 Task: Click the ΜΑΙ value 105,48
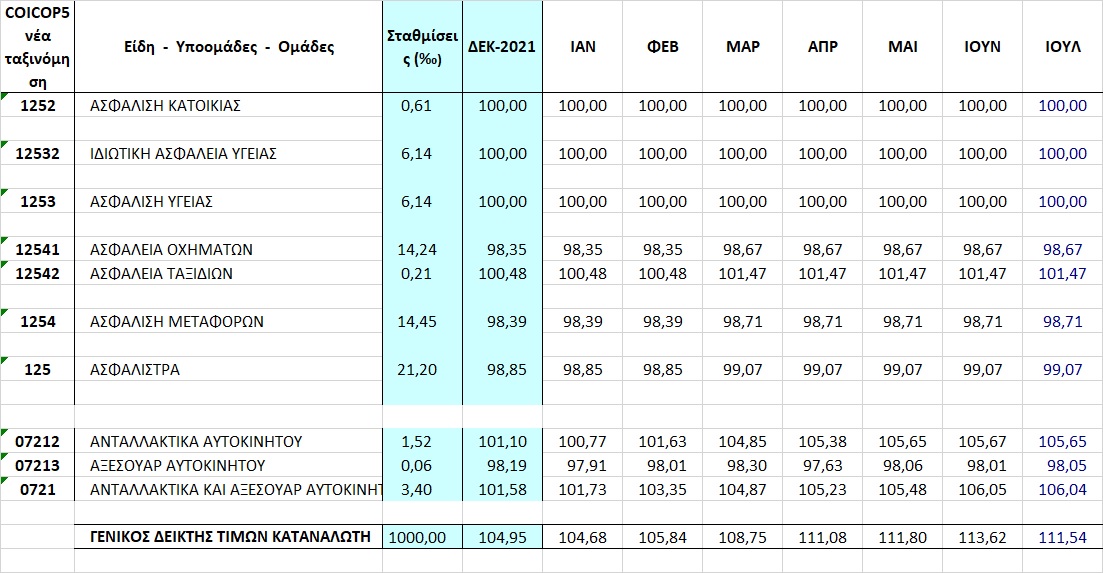[x=903, y=489]
